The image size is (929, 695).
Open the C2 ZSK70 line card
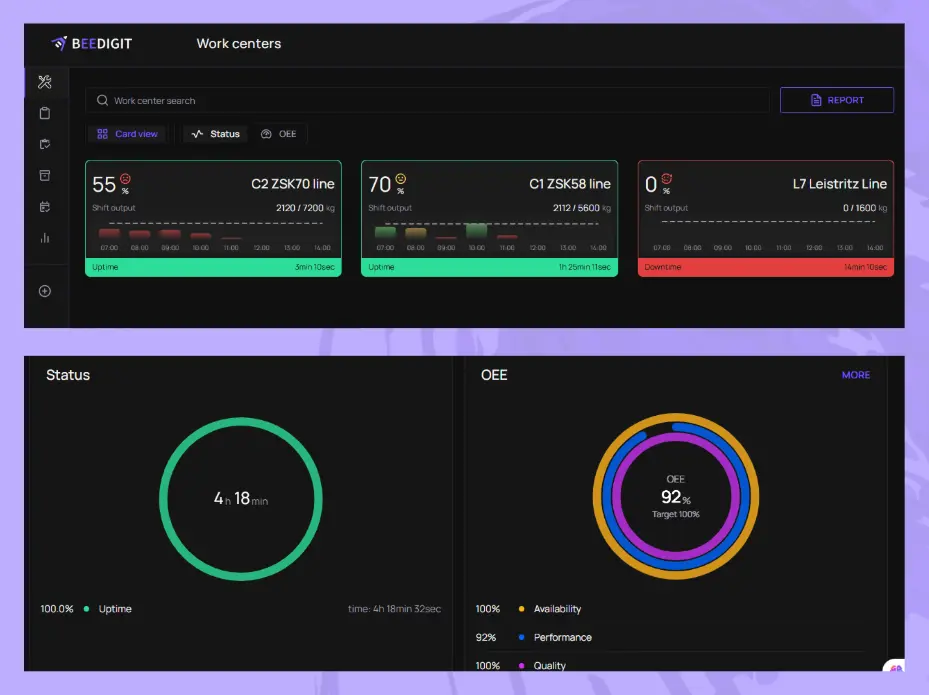[213, 218]
